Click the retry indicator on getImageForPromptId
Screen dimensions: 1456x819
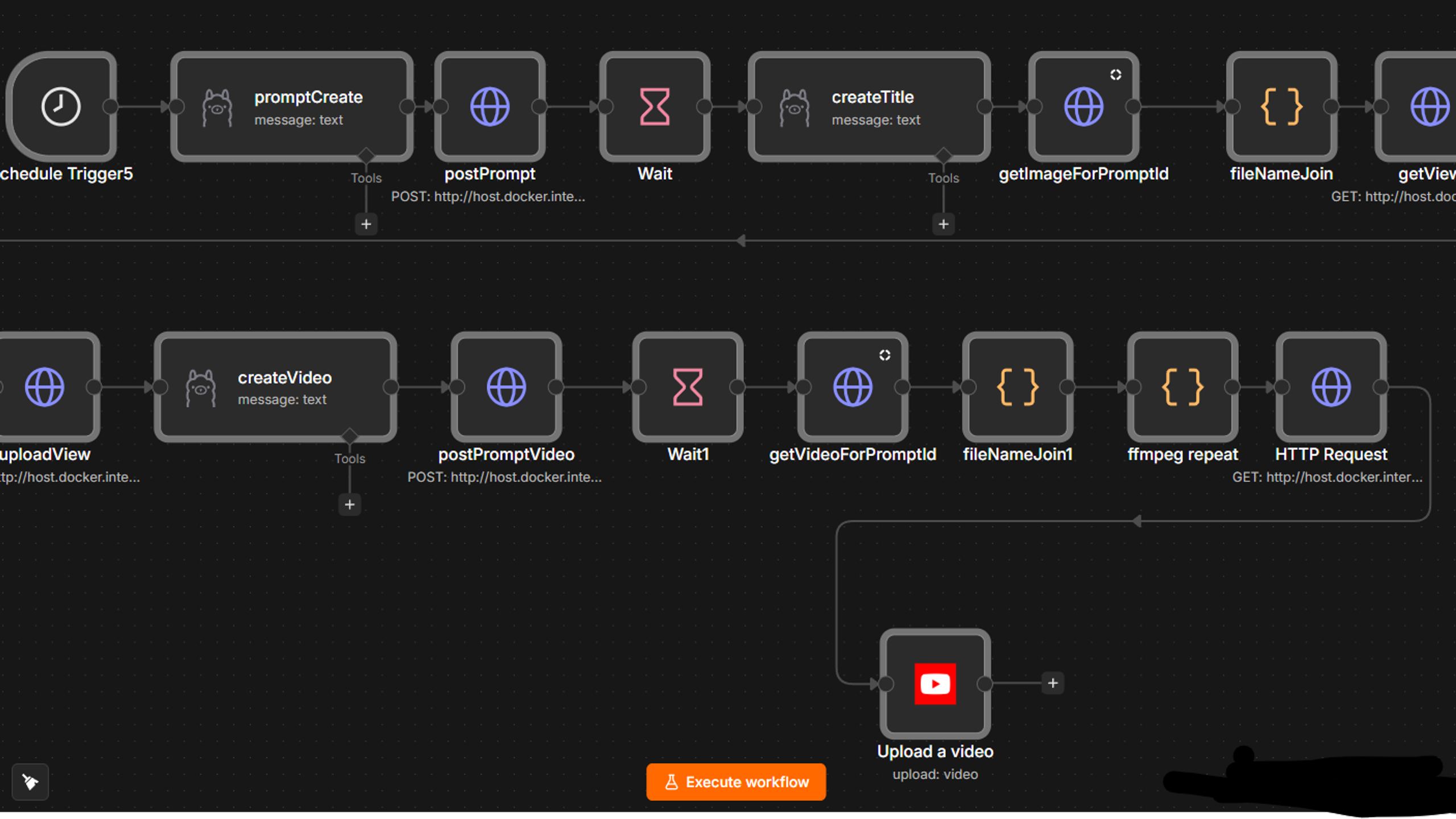coord(1115,75)
